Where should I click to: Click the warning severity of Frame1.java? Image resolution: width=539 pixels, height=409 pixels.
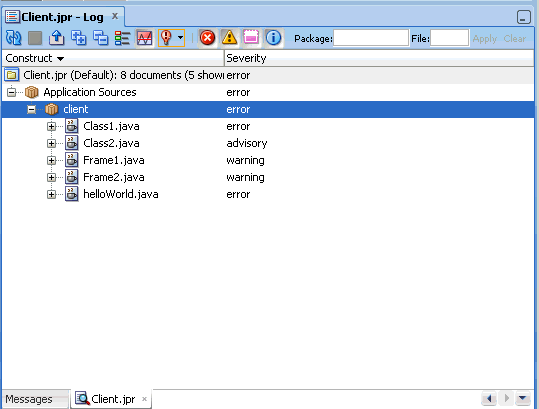(x=245, y=161)
